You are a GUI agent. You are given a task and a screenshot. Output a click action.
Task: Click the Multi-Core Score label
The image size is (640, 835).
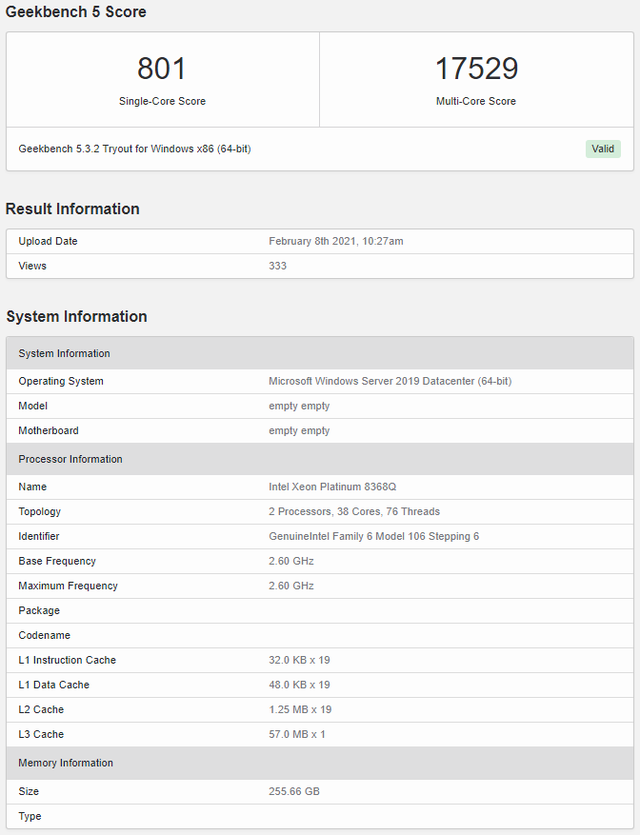(476, 101)
